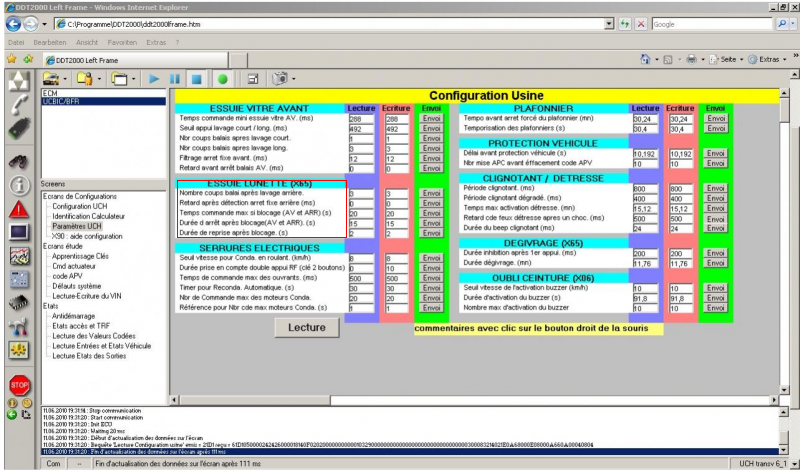Select the DDT2000 Left Frame tab

(135, 60)
